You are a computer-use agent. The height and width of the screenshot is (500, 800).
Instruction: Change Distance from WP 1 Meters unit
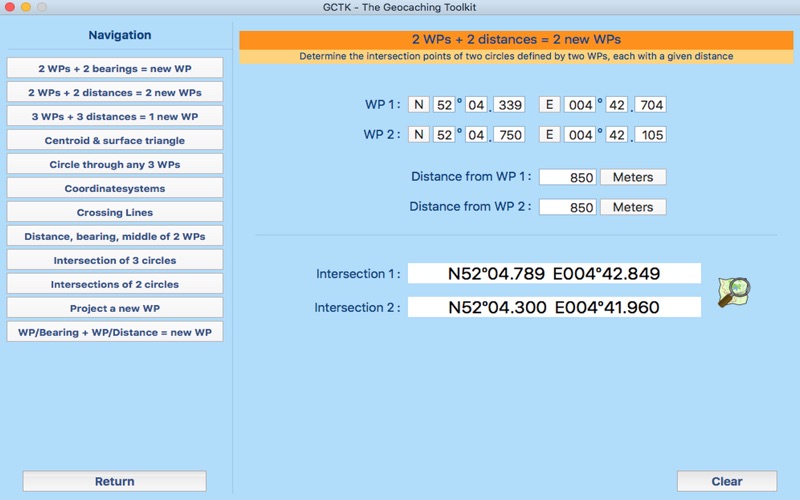(x=633, y=177)
